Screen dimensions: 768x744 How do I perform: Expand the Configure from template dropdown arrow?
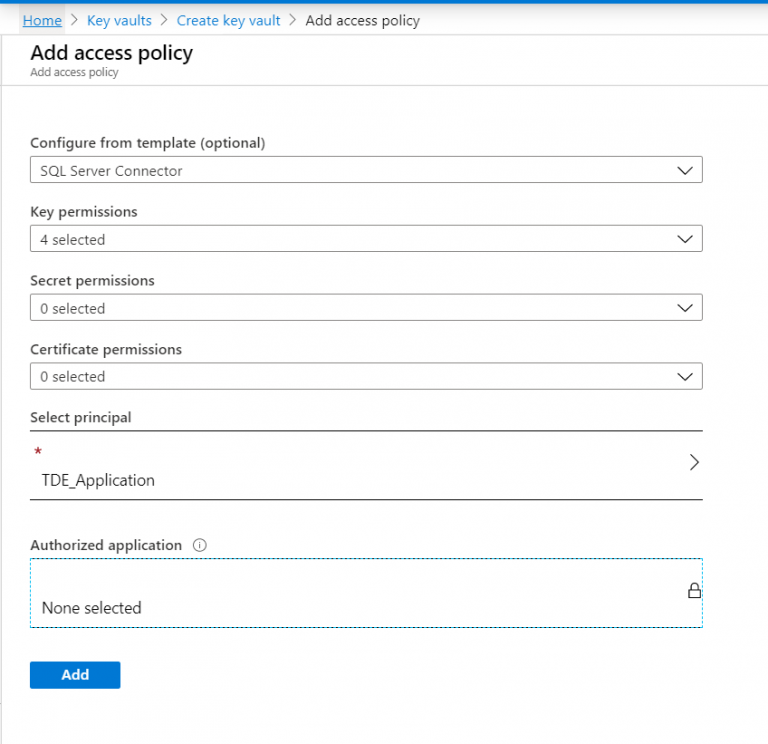click(685, 171)
